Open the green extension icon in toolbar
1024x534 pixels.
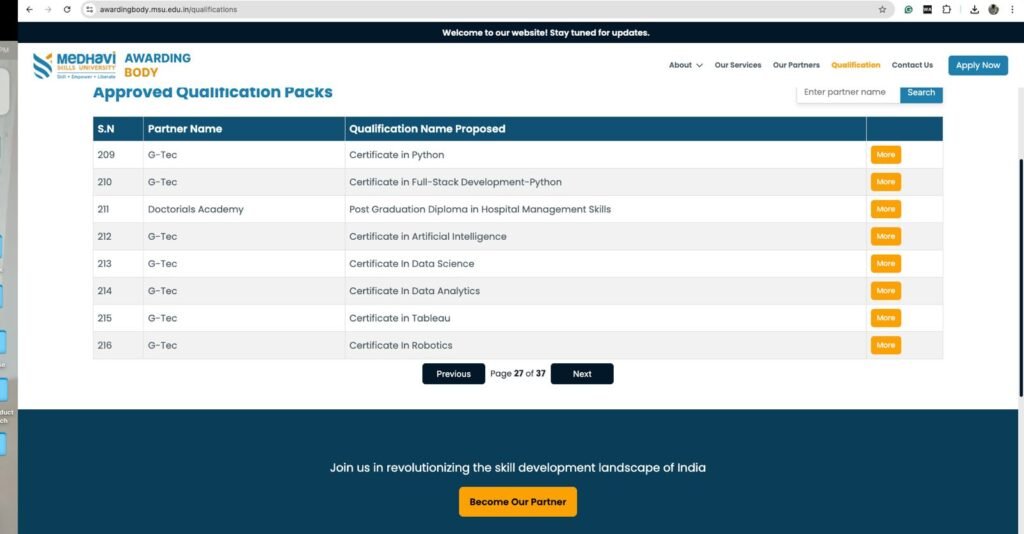tap(908, 10)
